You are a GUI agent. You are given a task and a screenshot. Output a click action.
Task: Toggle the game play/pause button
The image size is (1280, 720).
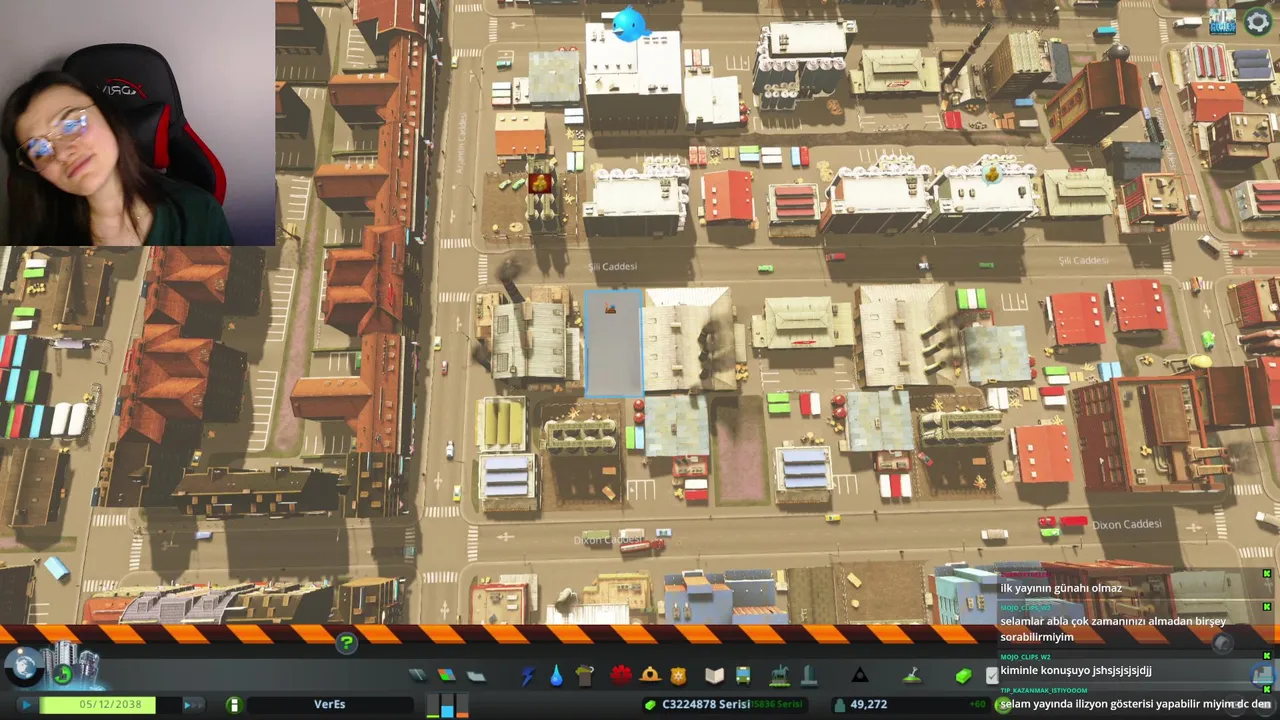tap(26, 704)
